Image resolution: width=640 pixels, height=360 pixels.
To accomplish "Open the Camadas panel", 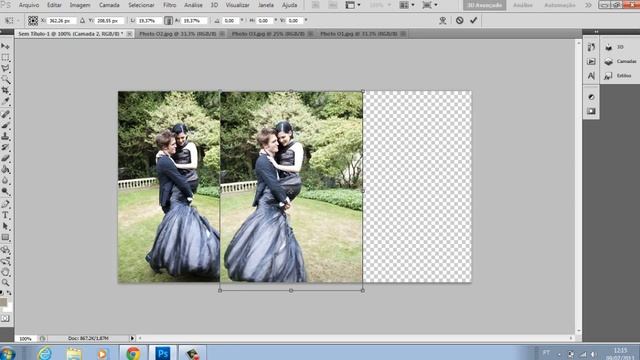I will click(x=620, y=61).
